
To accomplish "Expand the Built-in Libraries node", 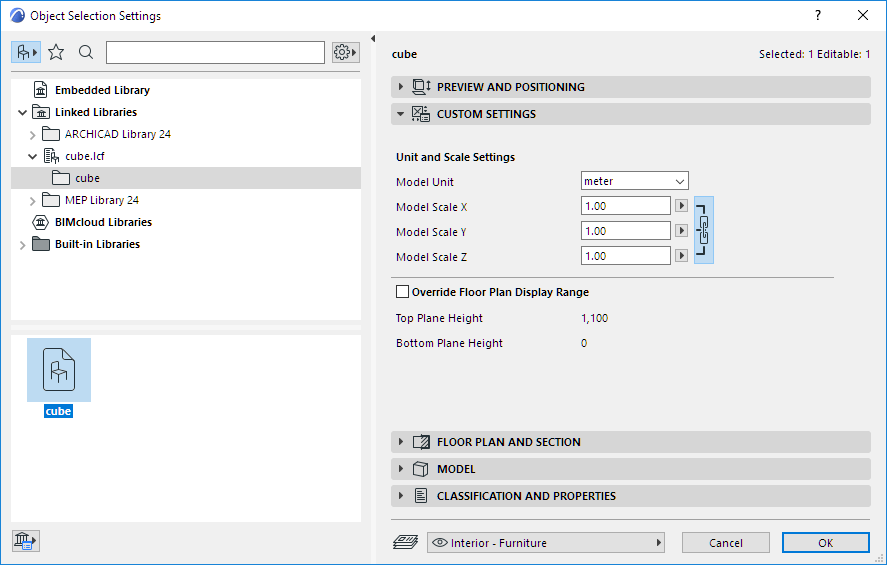I will [x=22, y=244].
